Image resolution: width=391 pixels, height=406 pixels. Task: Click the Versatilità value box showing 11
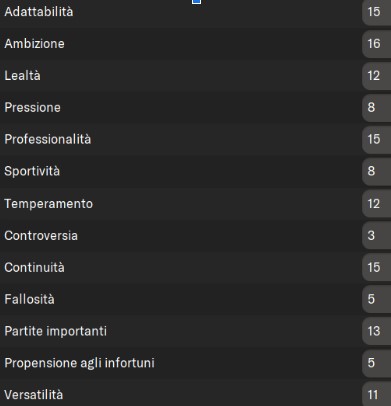(x=377, y=395)
